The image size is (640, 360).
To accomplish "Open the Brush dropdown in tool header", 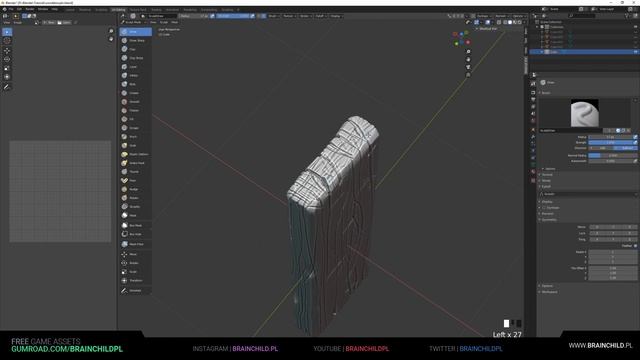I will point(273,16).
